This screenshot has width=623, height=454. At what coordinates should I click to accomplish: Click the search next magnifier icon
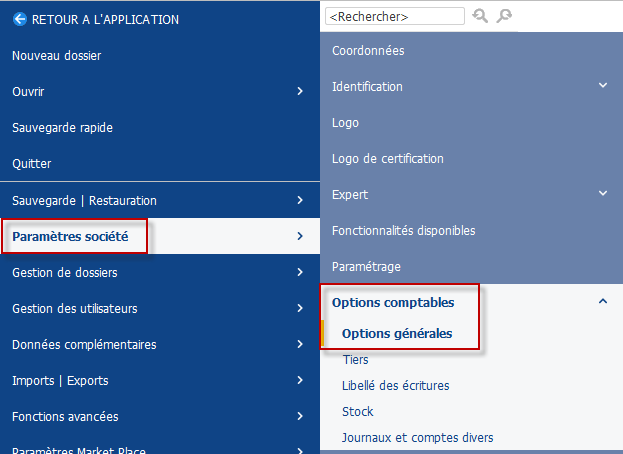504,16
